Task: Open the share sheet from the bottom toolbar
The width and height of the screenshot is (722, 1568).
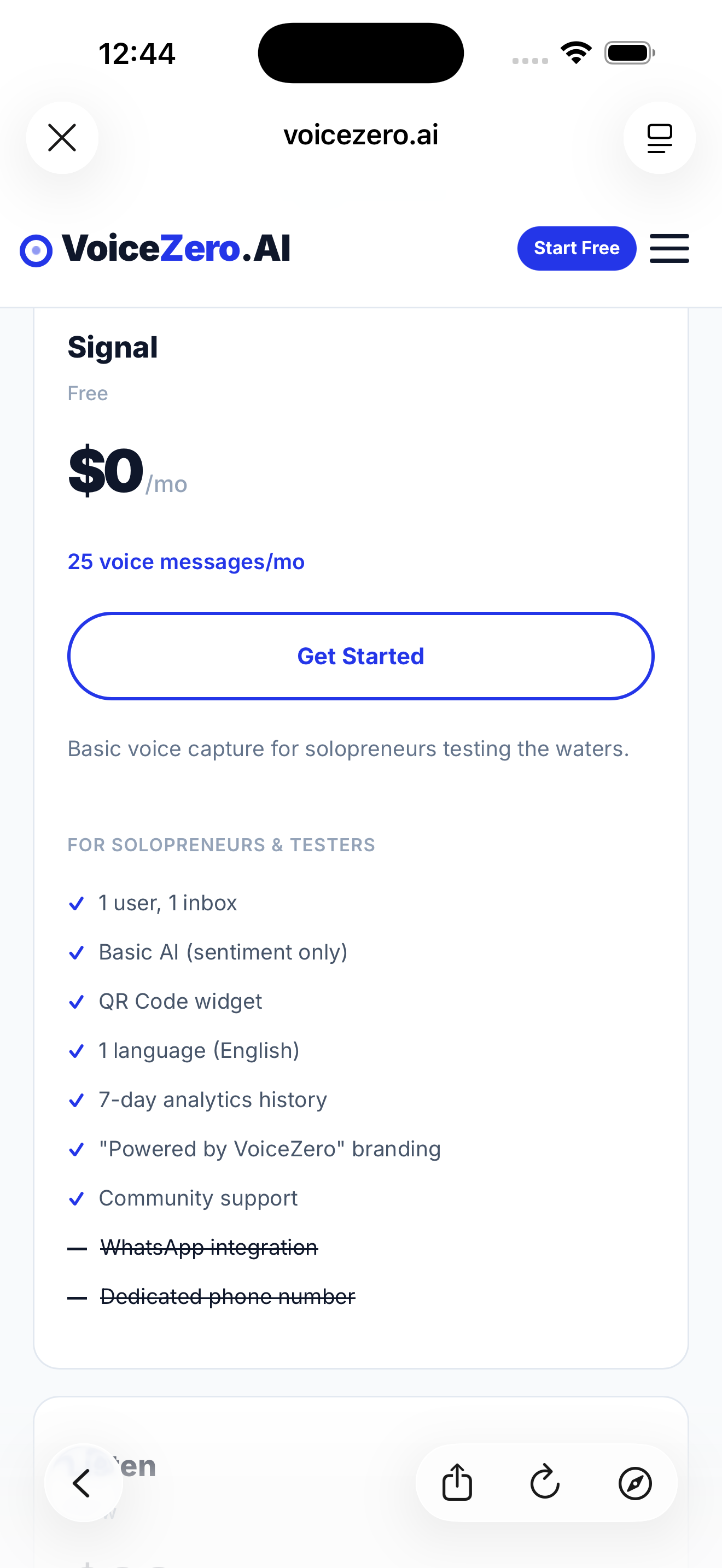Action: pos(458,1483)
